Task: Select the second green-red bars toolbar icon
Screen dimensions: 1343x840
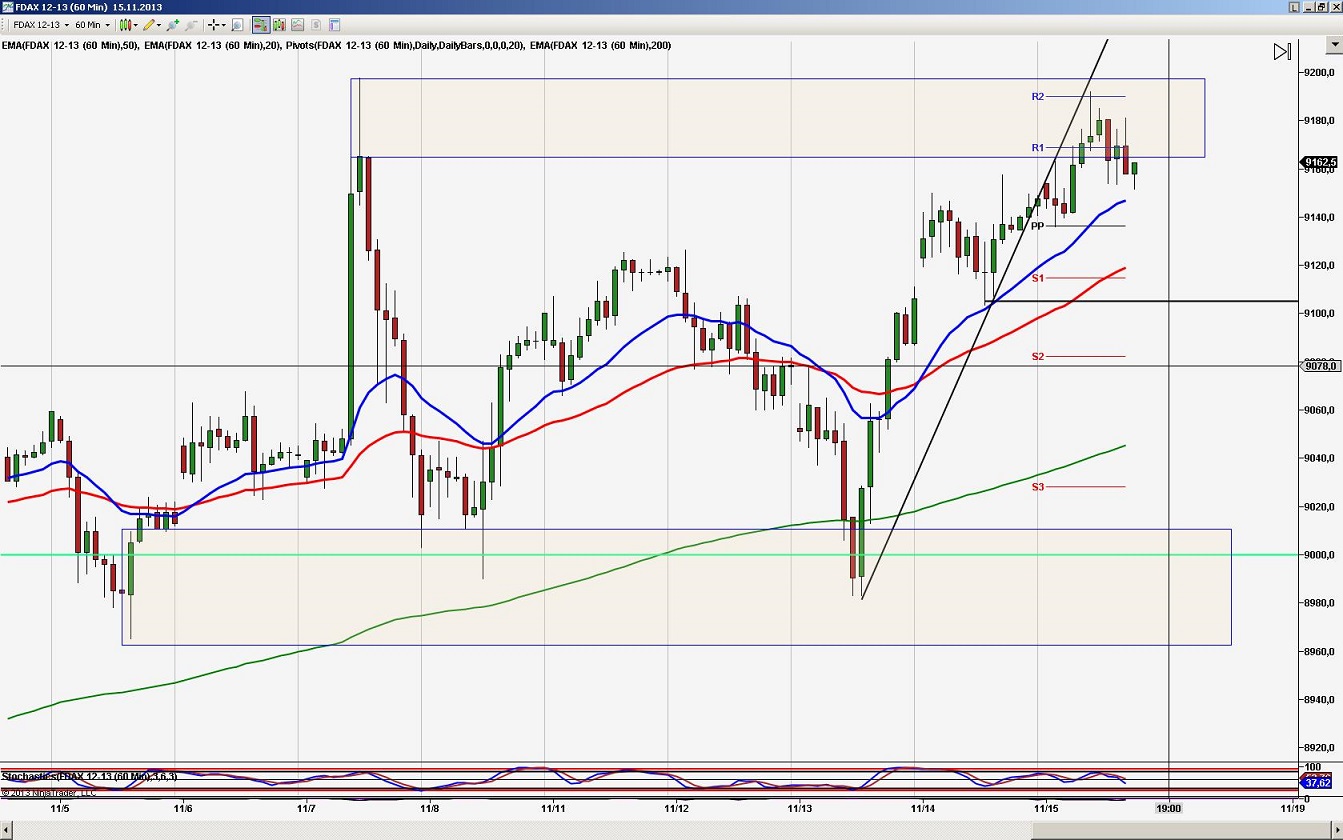Action: click(278, 25)
